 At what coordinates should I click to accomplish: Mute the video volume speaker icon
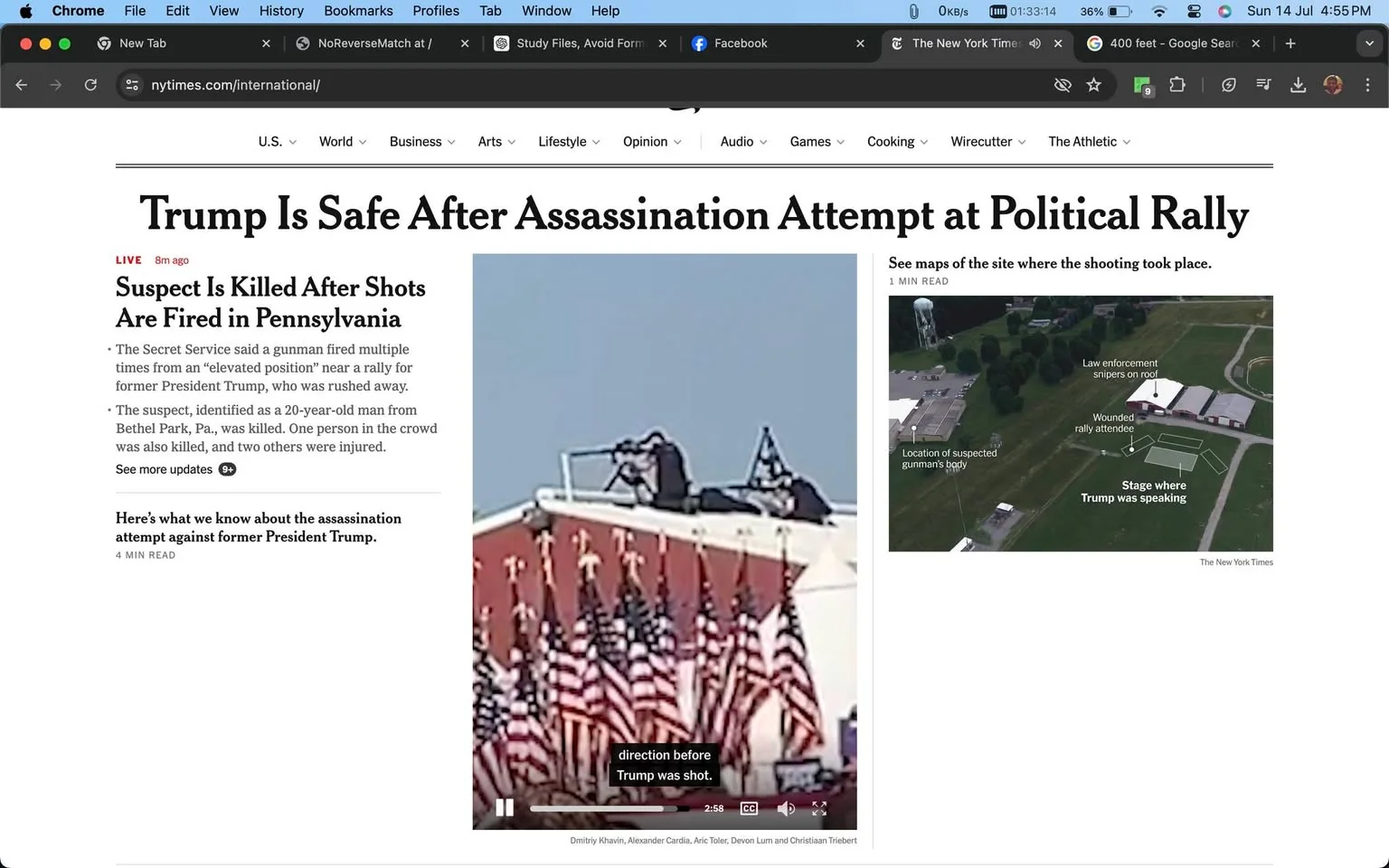pos(786,808)
